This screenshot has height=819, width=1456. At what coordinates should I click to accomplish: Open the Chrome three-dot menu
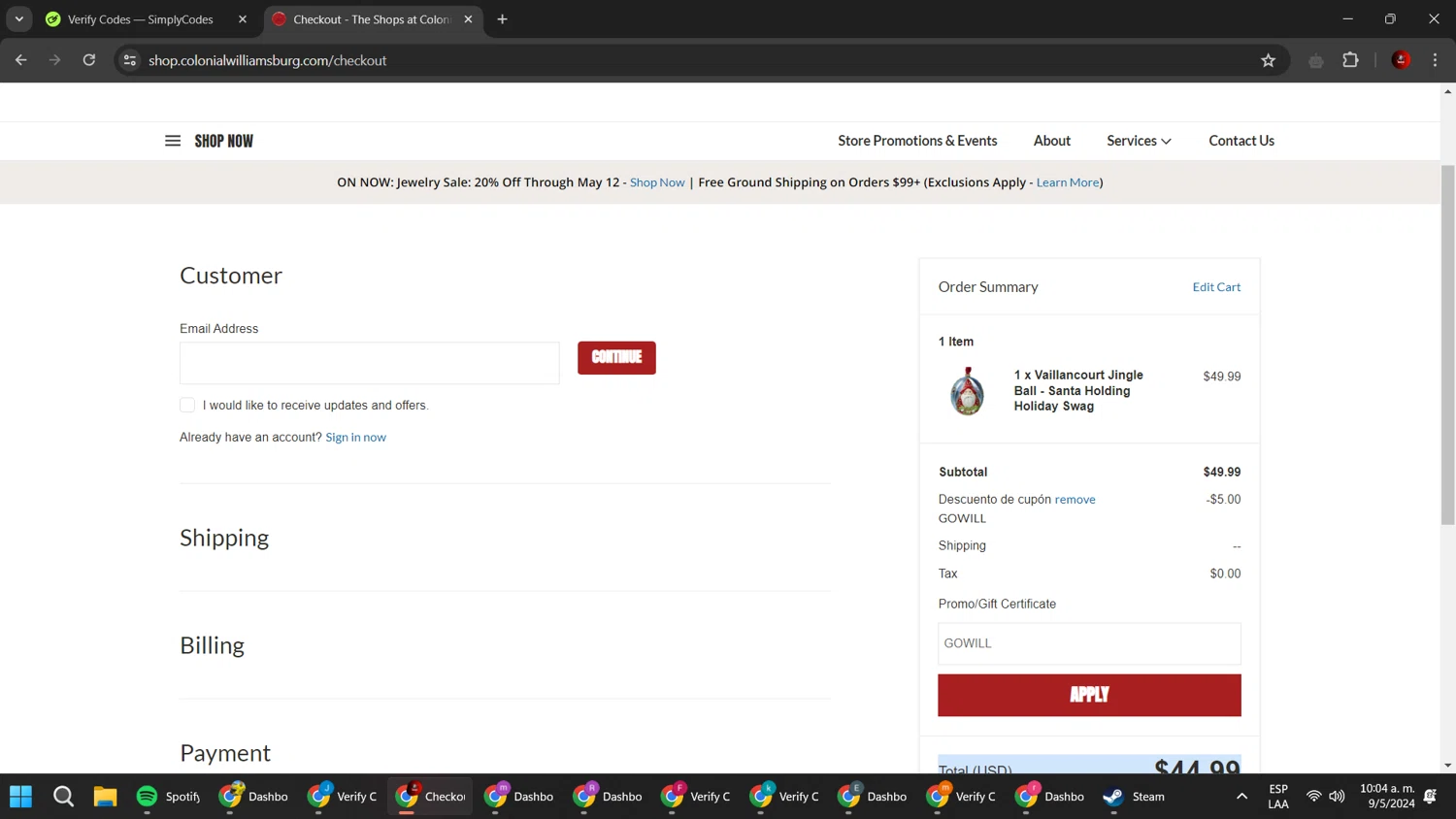pos(1435,60)
